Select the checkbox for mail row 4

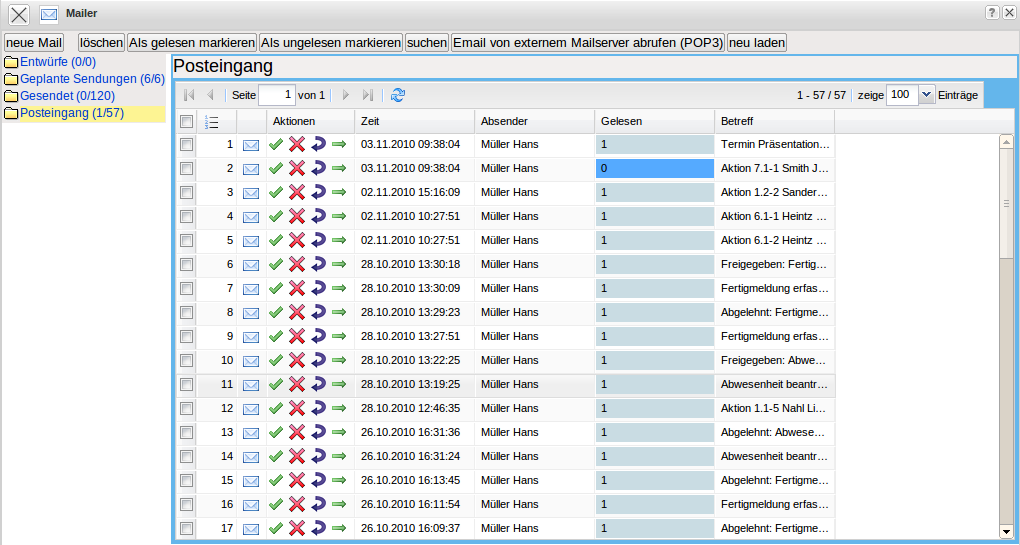coord(186,216)
